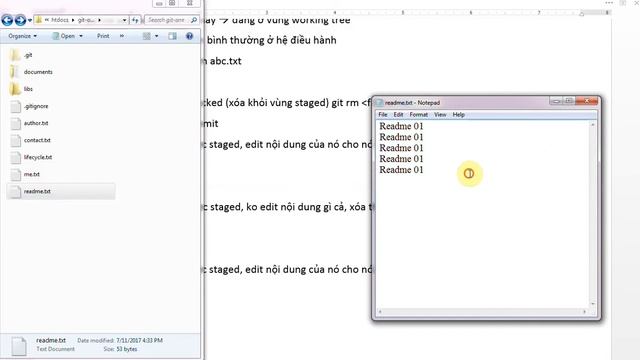Open Notepad File menu
The image size is (640, 360).
tap(383, 115)
